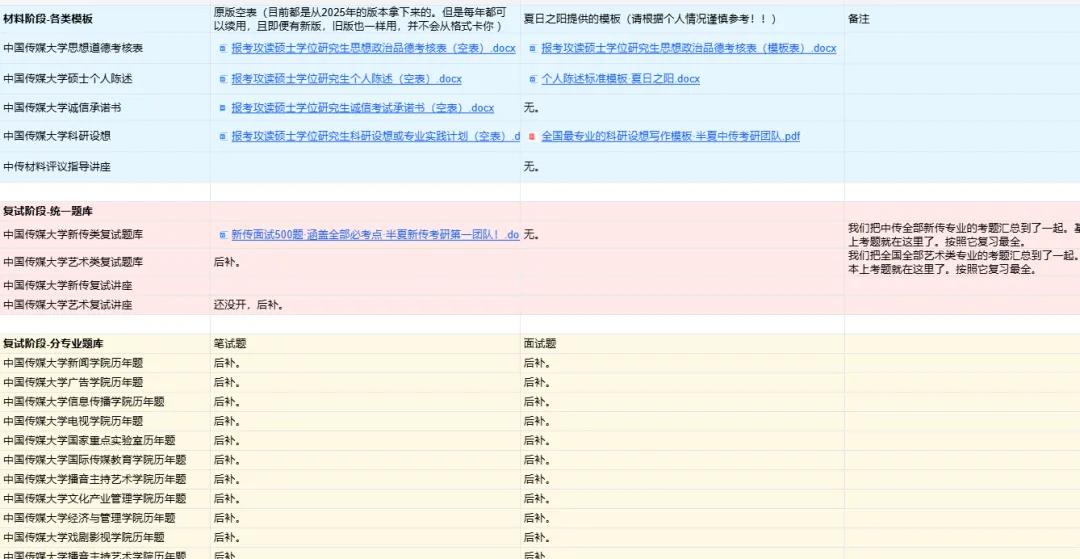The width and height of the screenshot is (1080, 559).
Task: Select 笔试题 后补。 cell for 新闻学院
Action: [366, 363]
